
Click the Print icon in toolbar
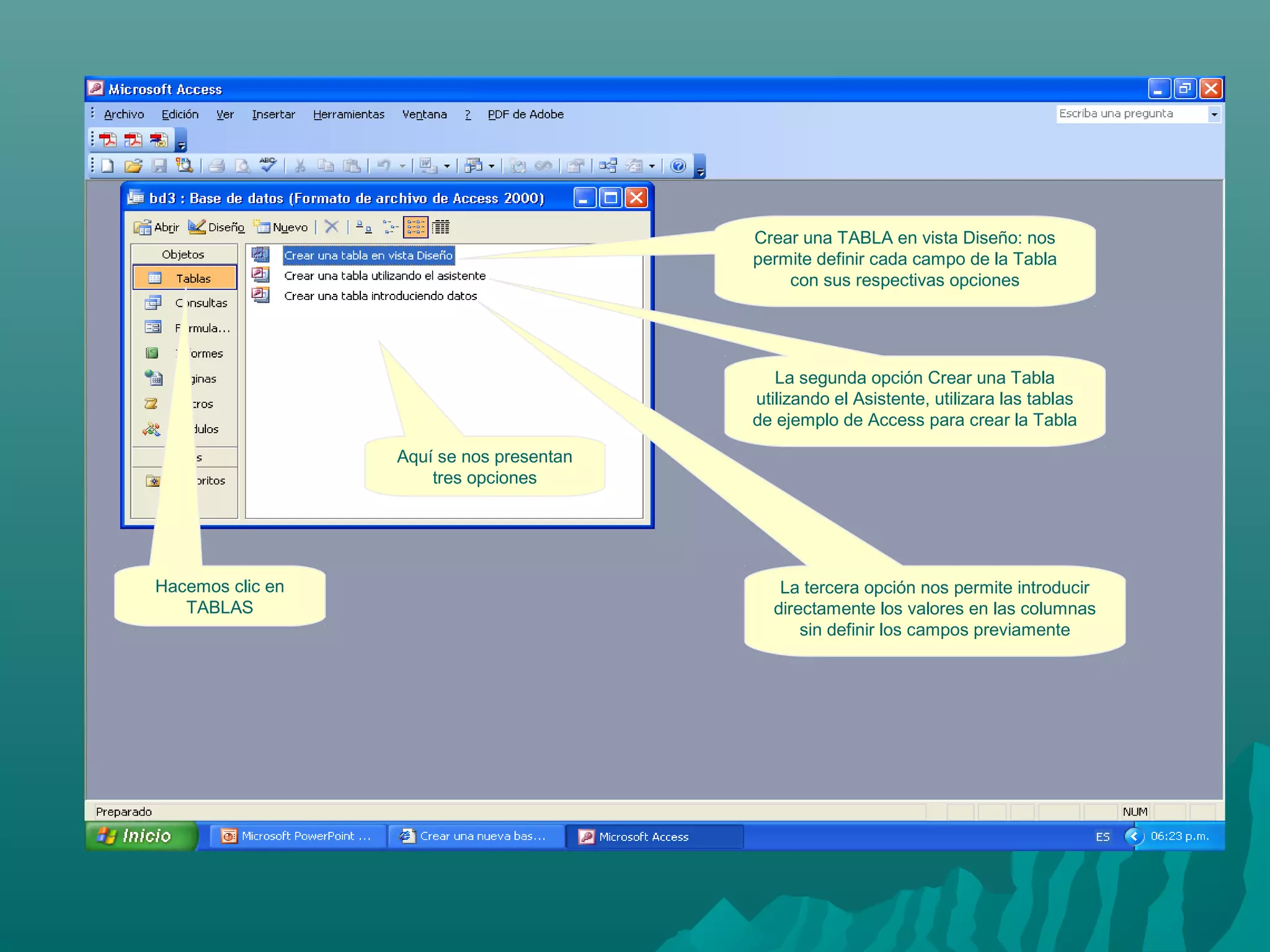tap(216, 165)
